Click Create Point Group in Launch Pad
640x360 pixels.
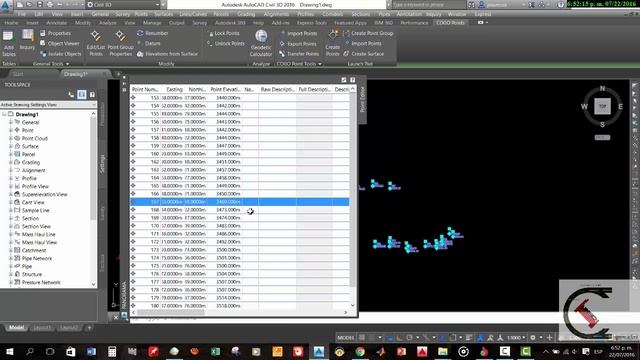[369, 33]
